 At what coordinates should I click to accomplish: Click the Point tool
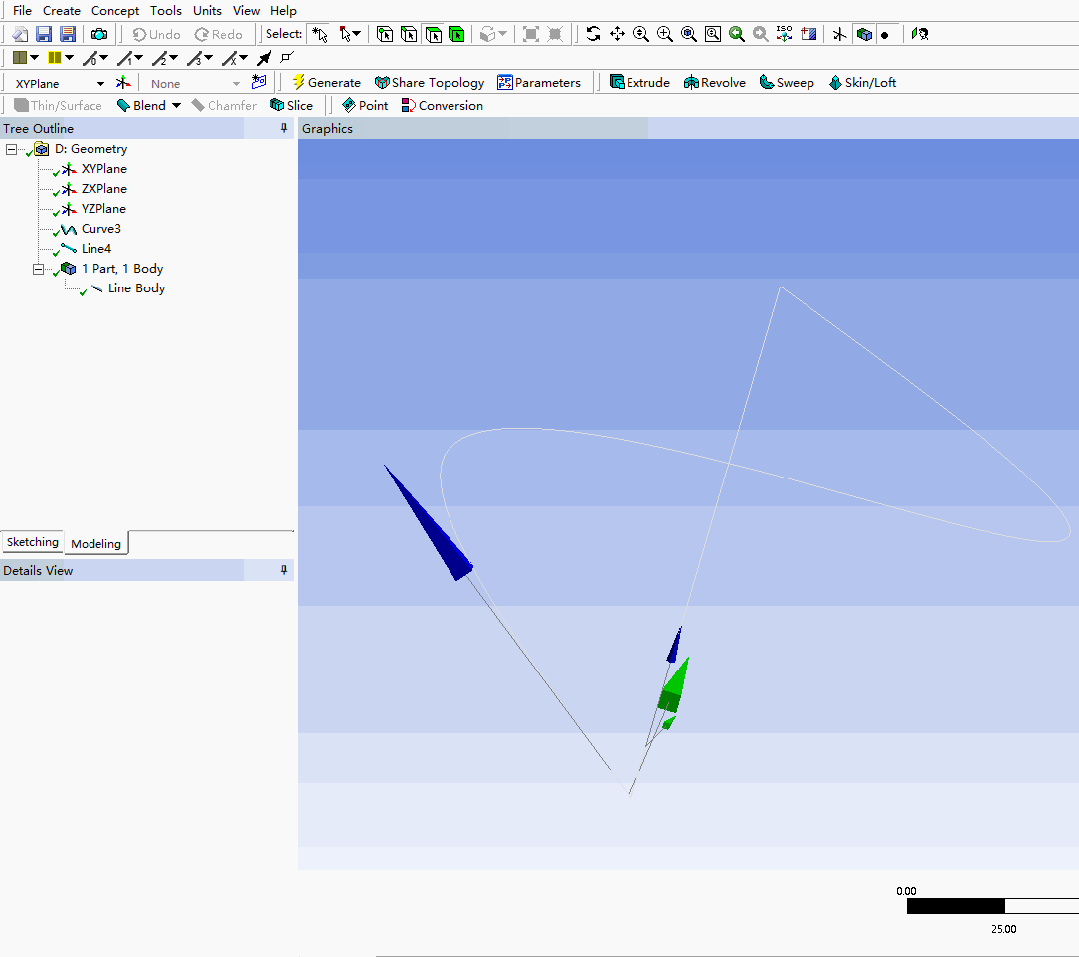click(x=365, y=105)
